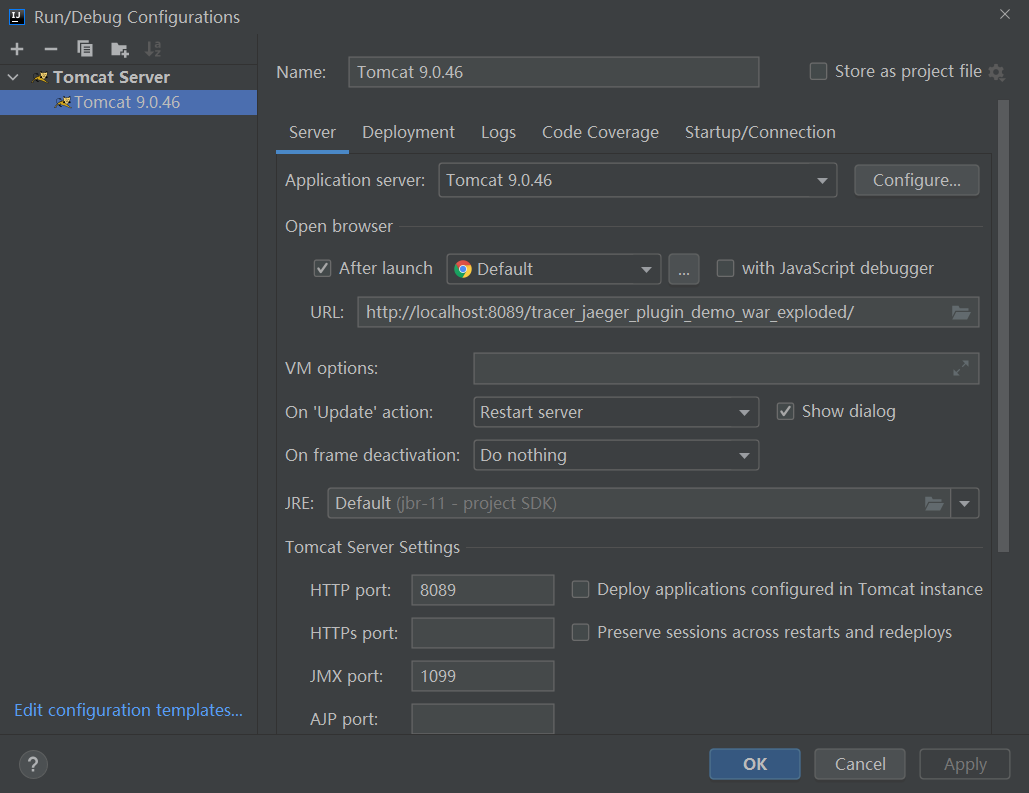Select Tomcat 9.0.46 in configuration tree
This screenshot has width=1029, height=793.
coord(128,102)
